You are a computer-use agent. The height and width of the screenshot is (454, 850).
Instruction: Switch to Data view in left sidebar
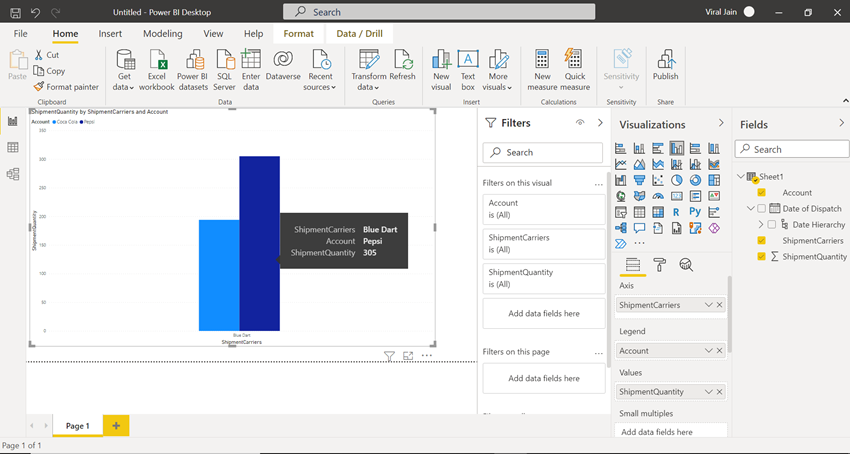click(13, 148)
